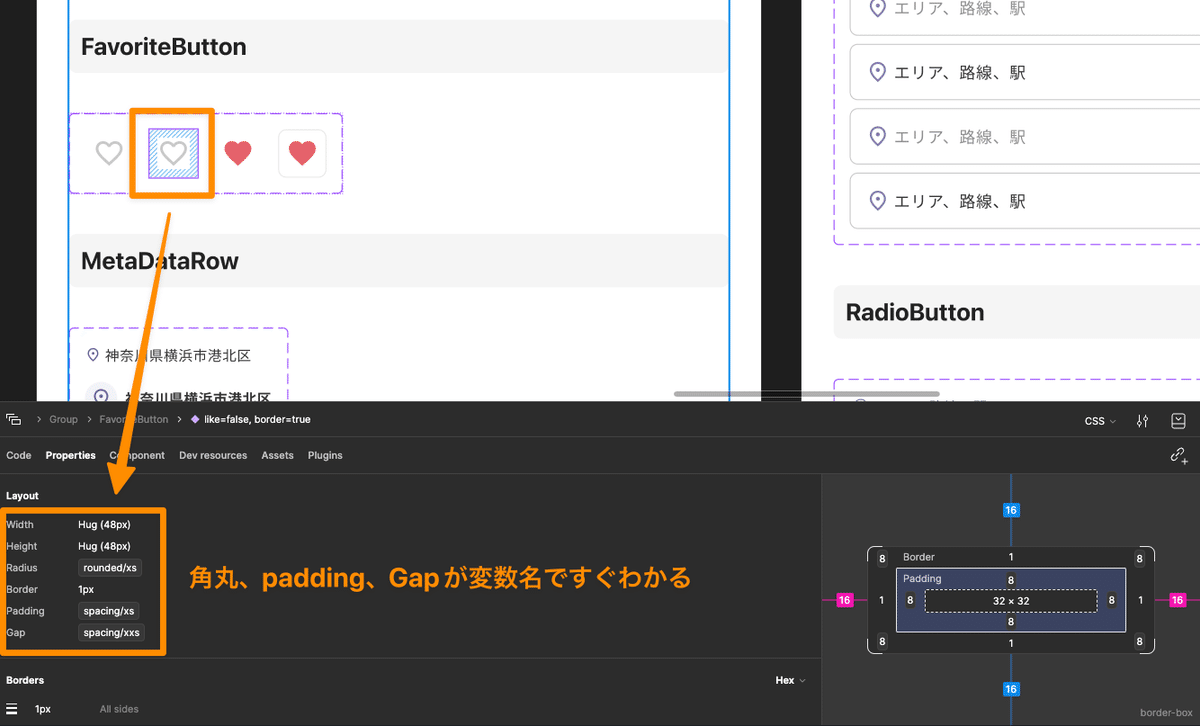Screen dimensions: 1200x726
Task: Click the FavoriteButton section heading
Action: (164, 47)
